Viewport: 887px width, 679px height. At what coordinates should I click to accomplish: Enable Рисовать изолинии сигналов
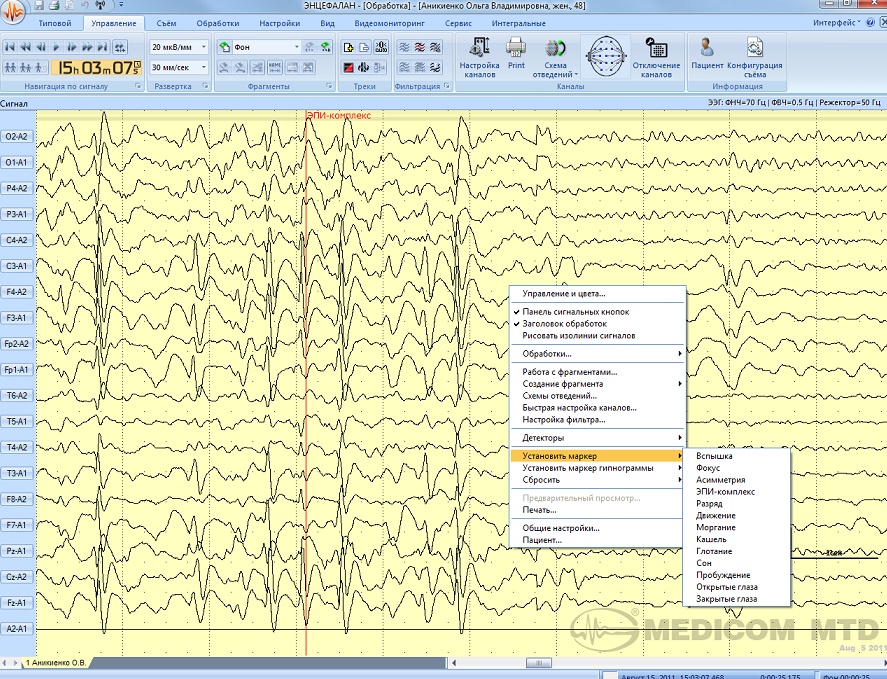pyautogui.click(x=579, y=336)
